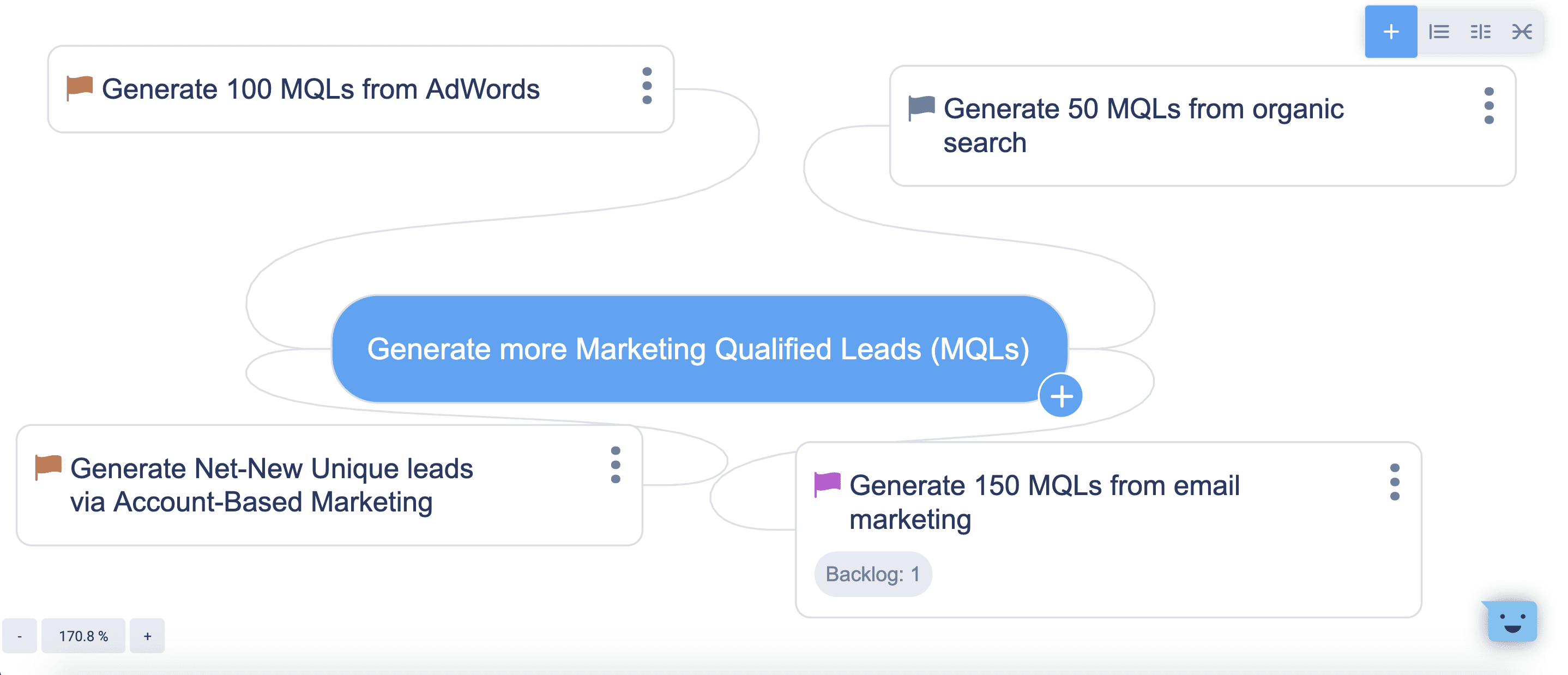Viewport: 1568px width, 675px height.
Task: Zoom out with the minus button
Action: tap(20, 636)
